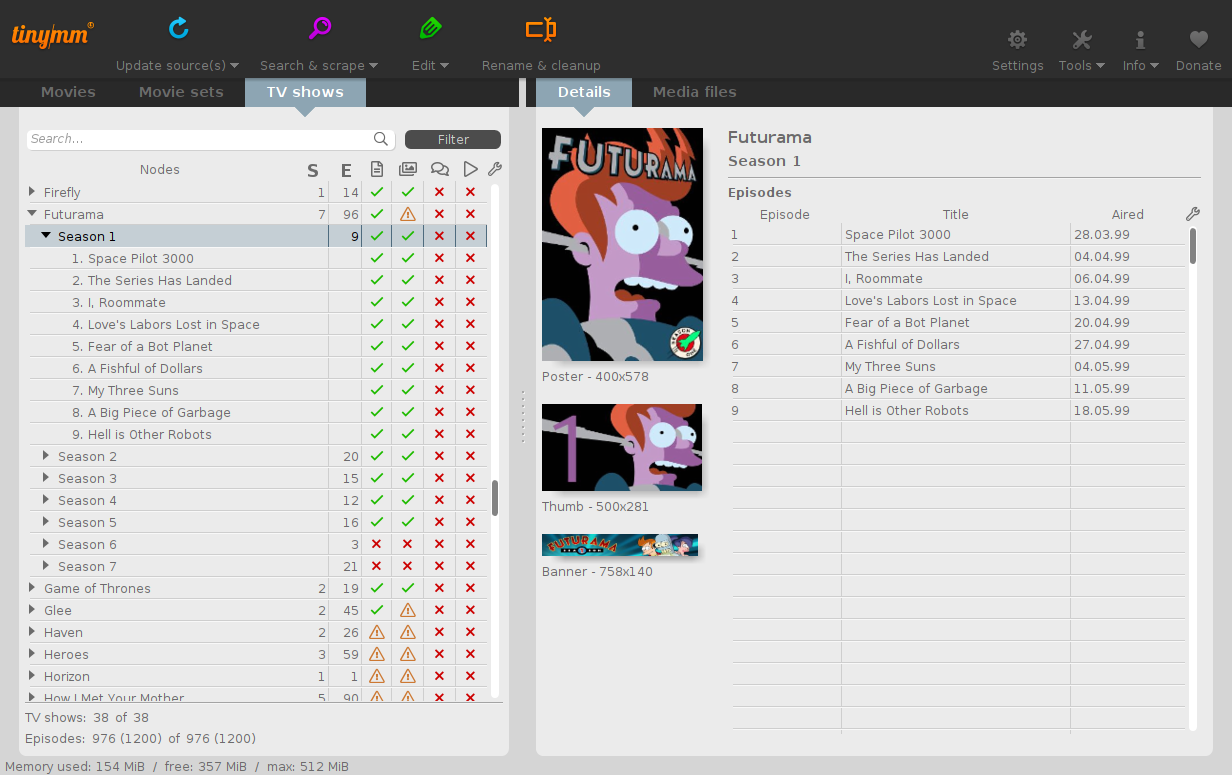Select the TV shows tab
This screenshot has width=1232, height=775.
(x=305, y=92)
